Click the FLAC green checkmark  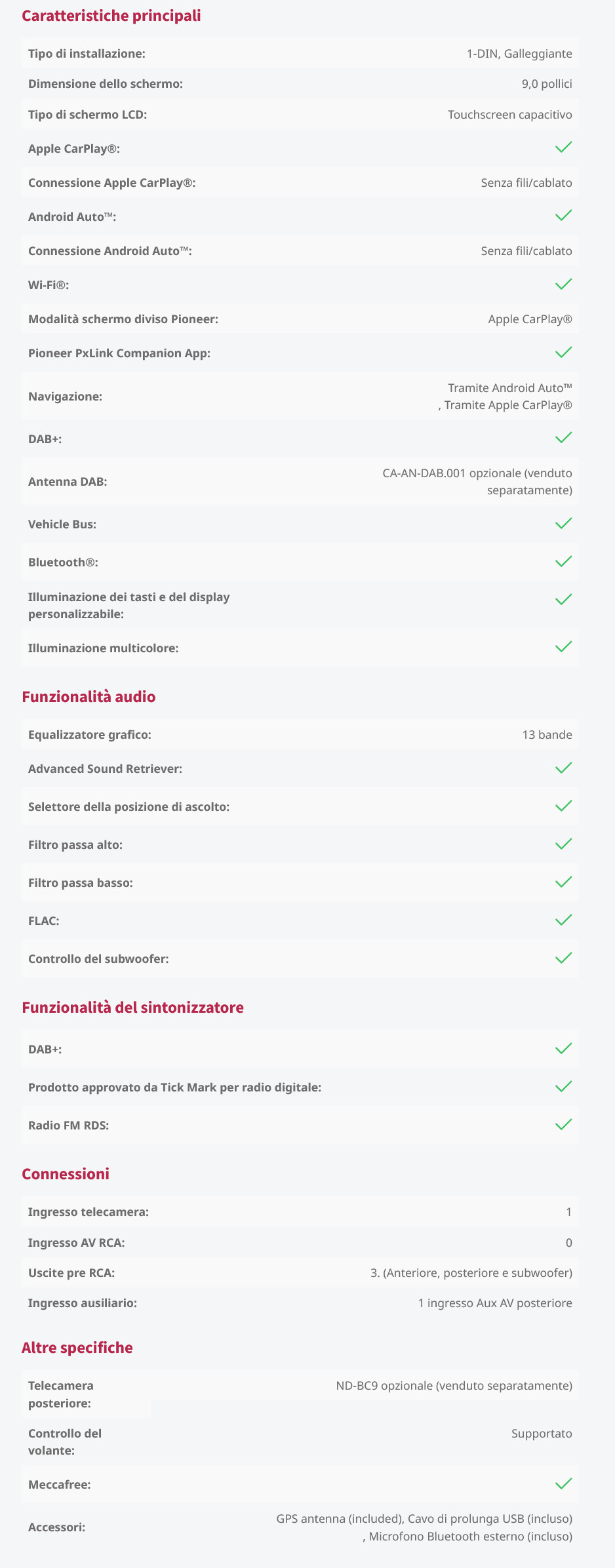pyautogui.click(x=563, y=920)
